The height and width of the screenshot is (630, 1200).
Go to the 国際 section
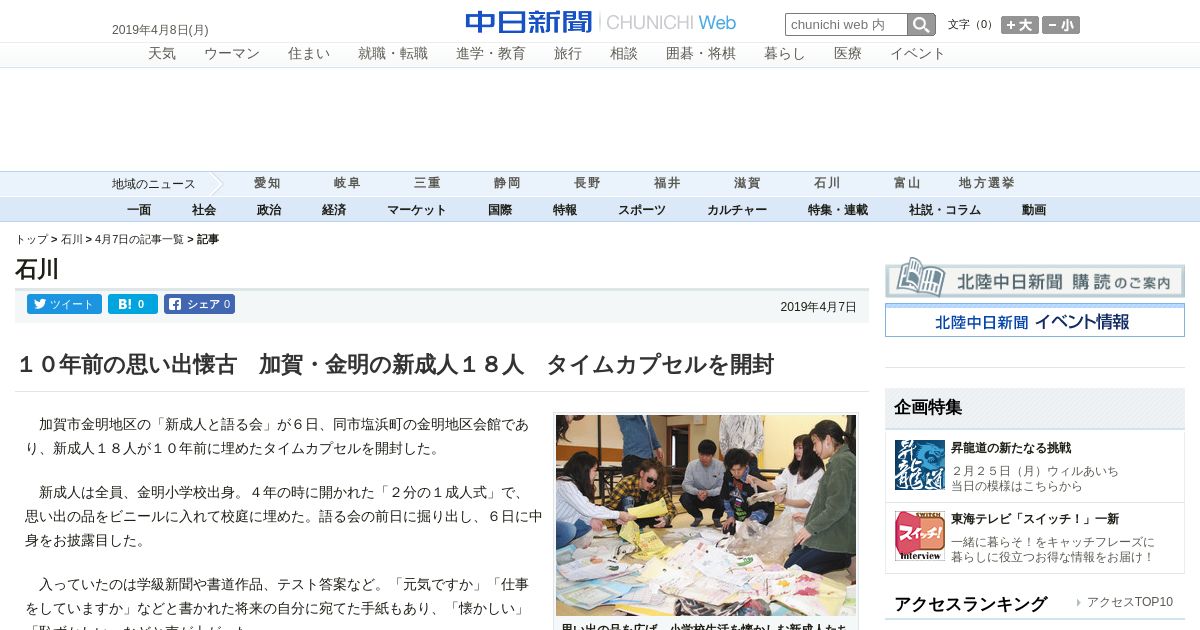coord(500,210)
